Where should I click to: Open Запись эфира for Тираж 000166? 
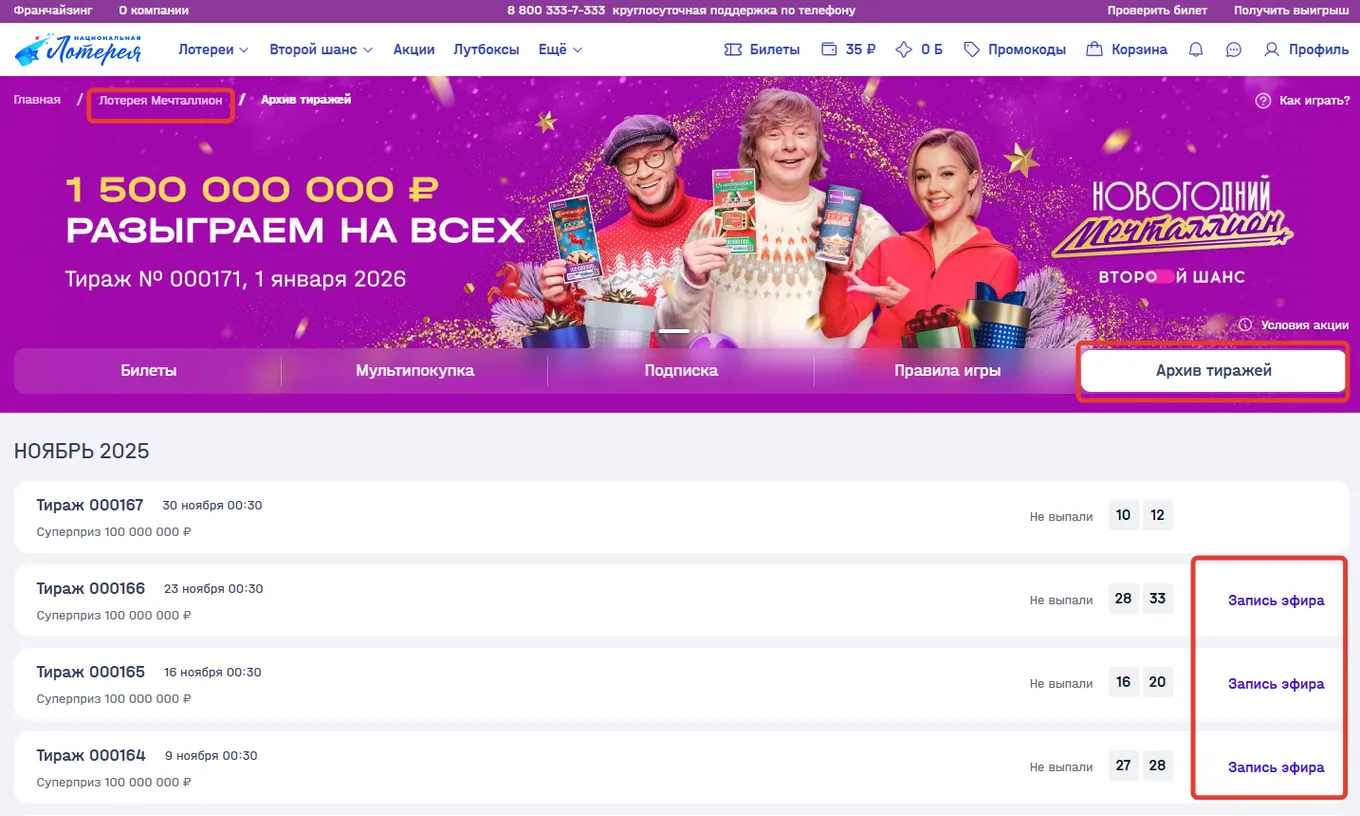(x=1276, y=600)
